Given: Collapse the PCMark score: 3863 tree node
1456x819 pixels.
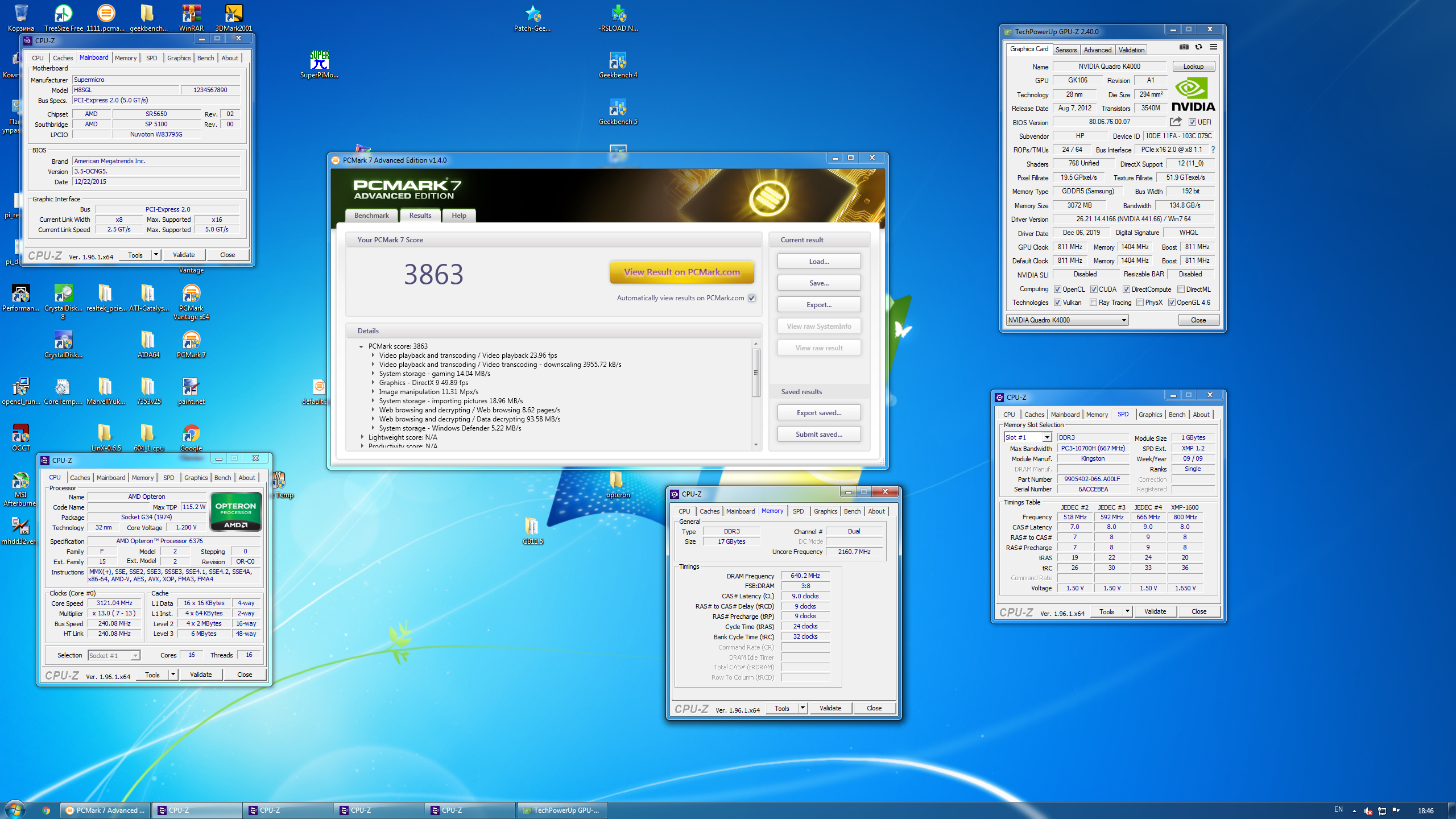Looking at the screenshot, I should (x=361, y=346).
